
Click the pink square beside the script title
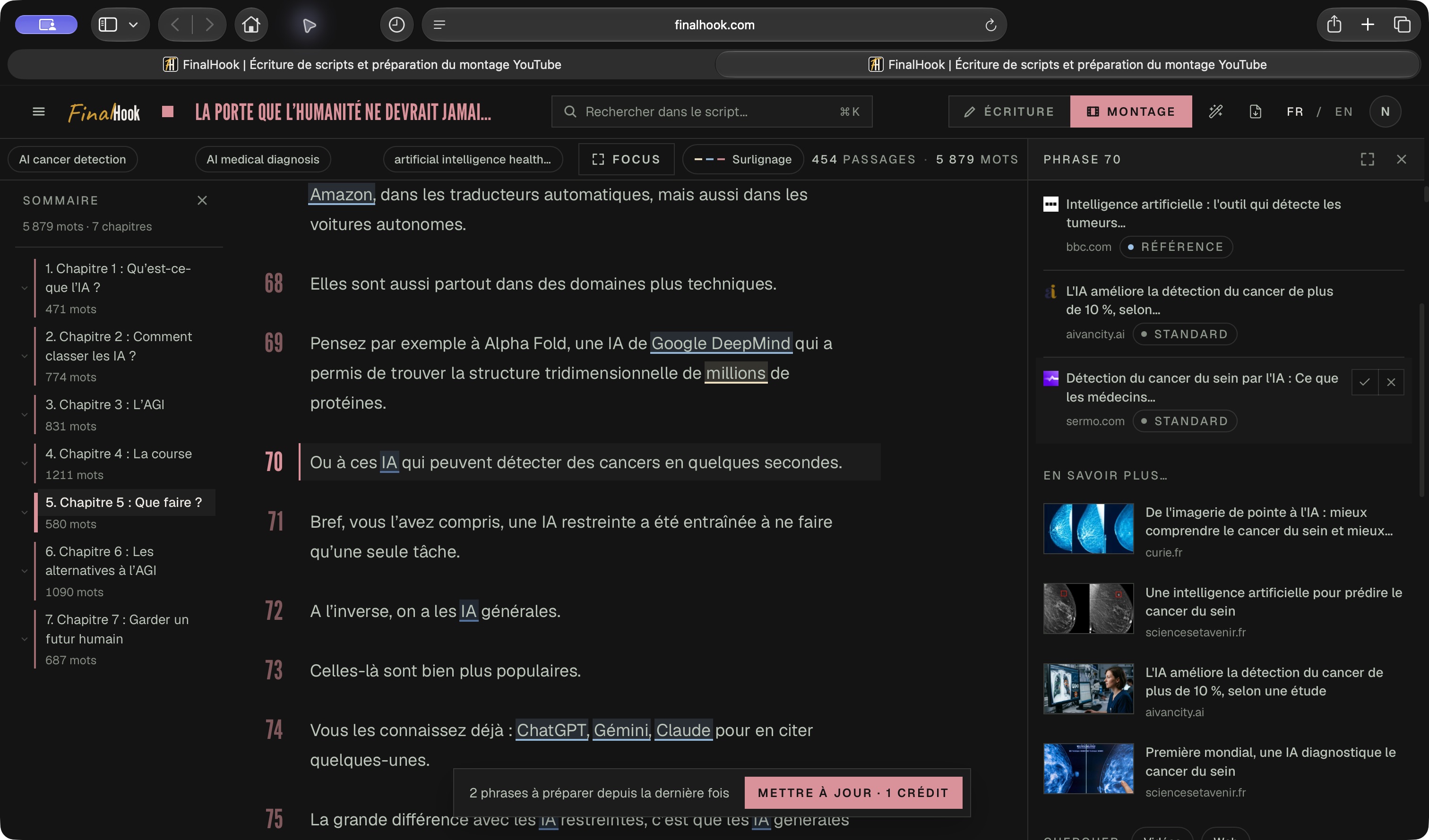point(167,111)
